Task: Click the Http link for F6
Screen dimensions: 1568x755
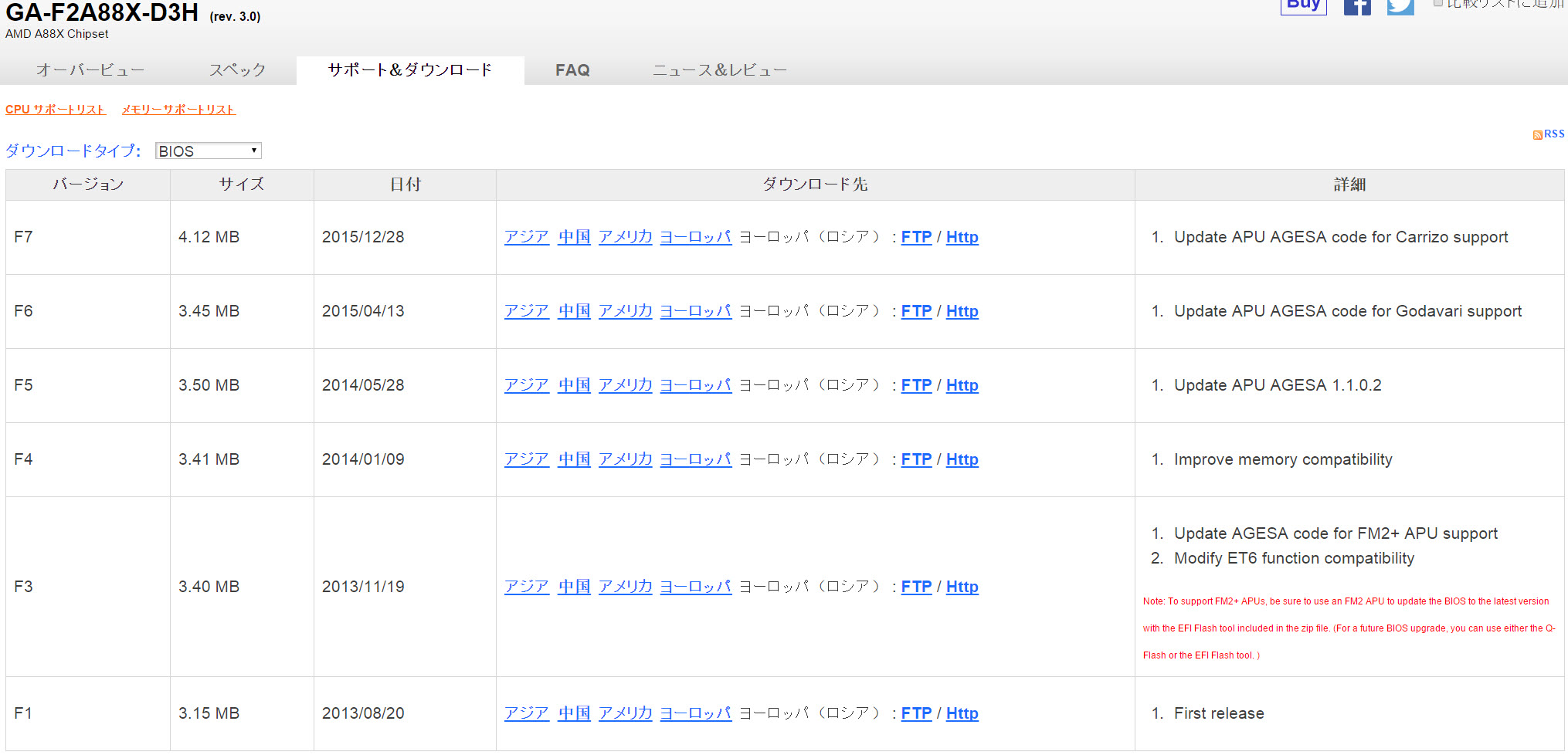Action: pyautogui.click(x=962, y=311)
